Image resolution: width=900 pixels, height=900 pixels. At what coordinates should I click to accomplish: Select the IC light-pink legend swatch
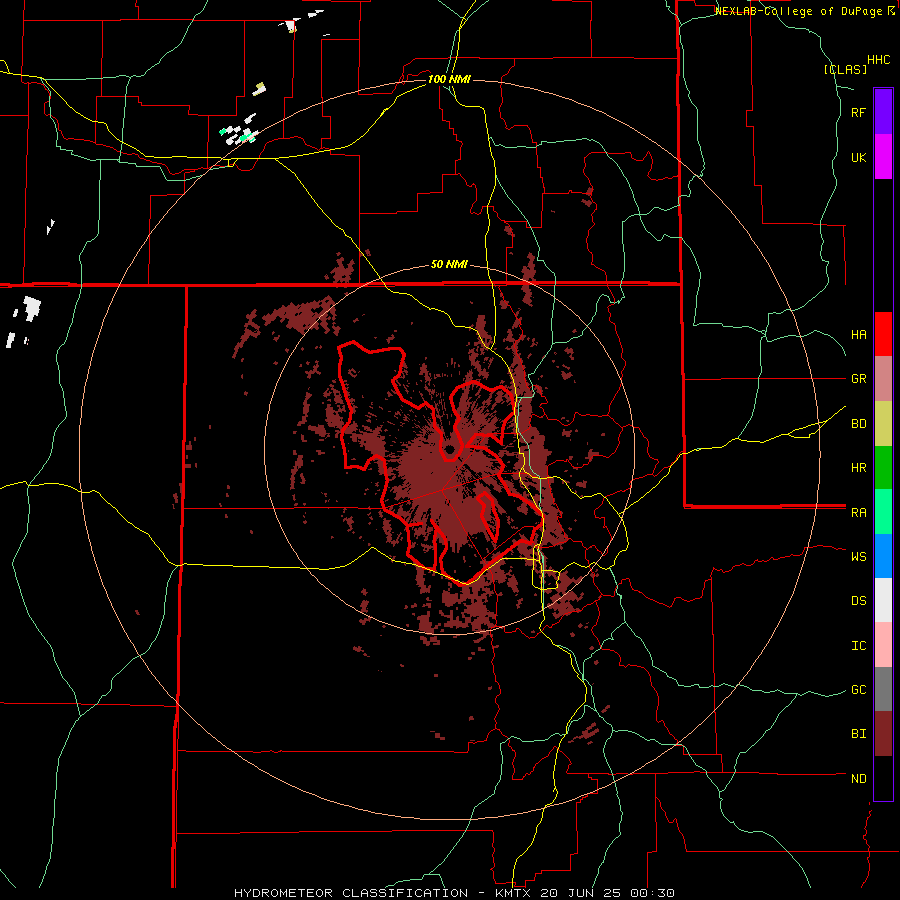[x=883, y=645]
